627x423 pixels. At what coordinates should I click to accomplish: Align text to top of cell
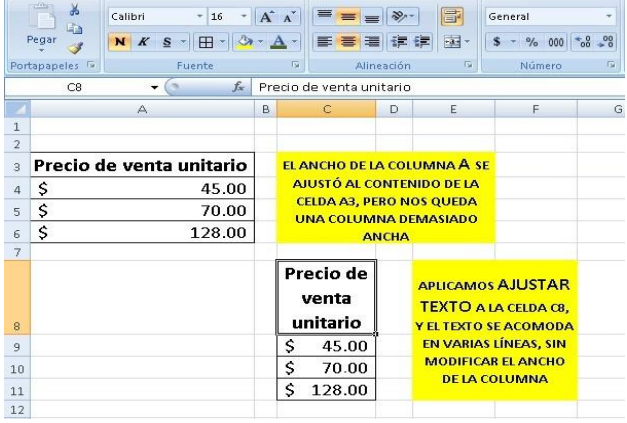[324, 16]
